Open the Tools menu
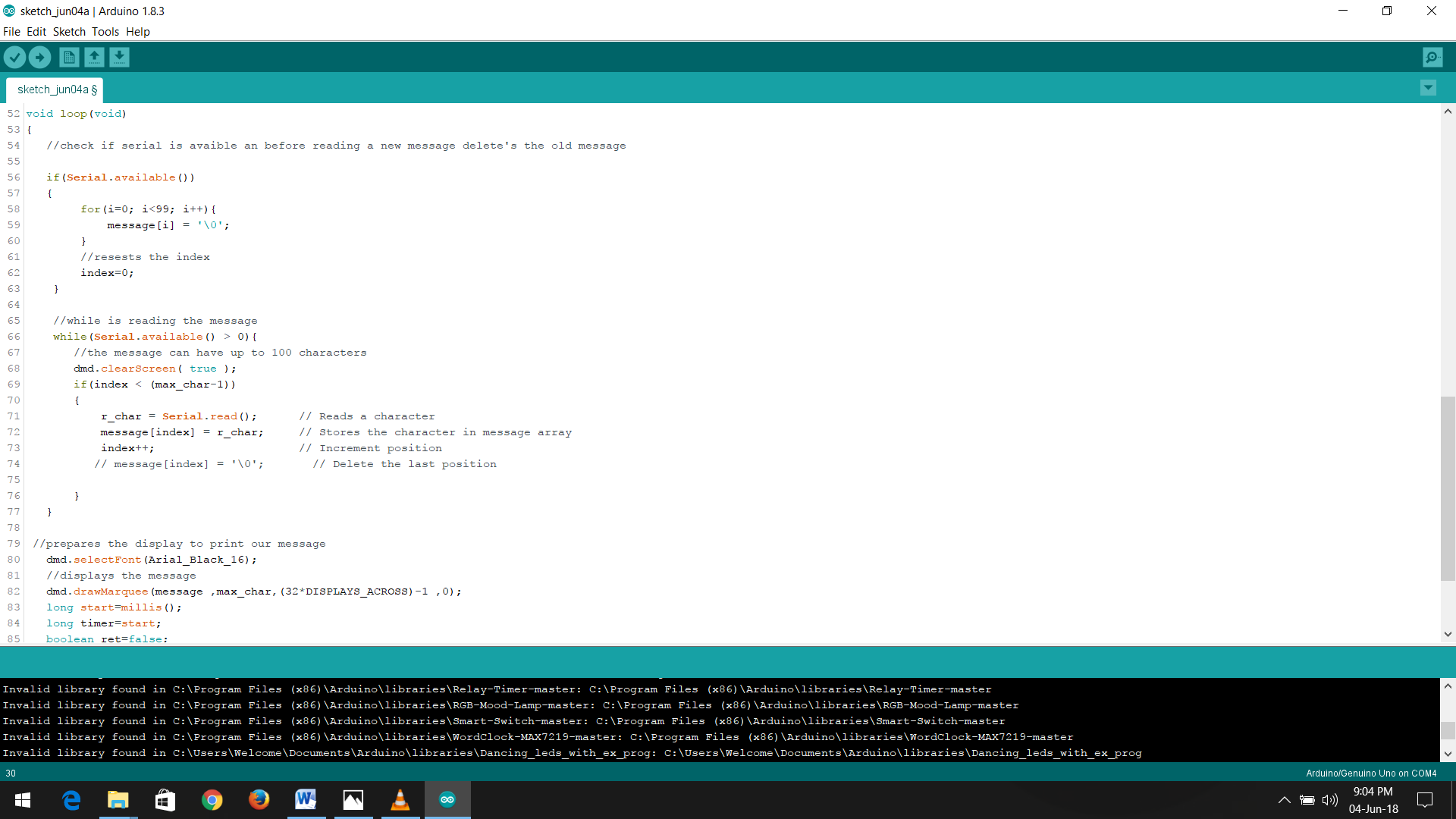 point(105,32)
